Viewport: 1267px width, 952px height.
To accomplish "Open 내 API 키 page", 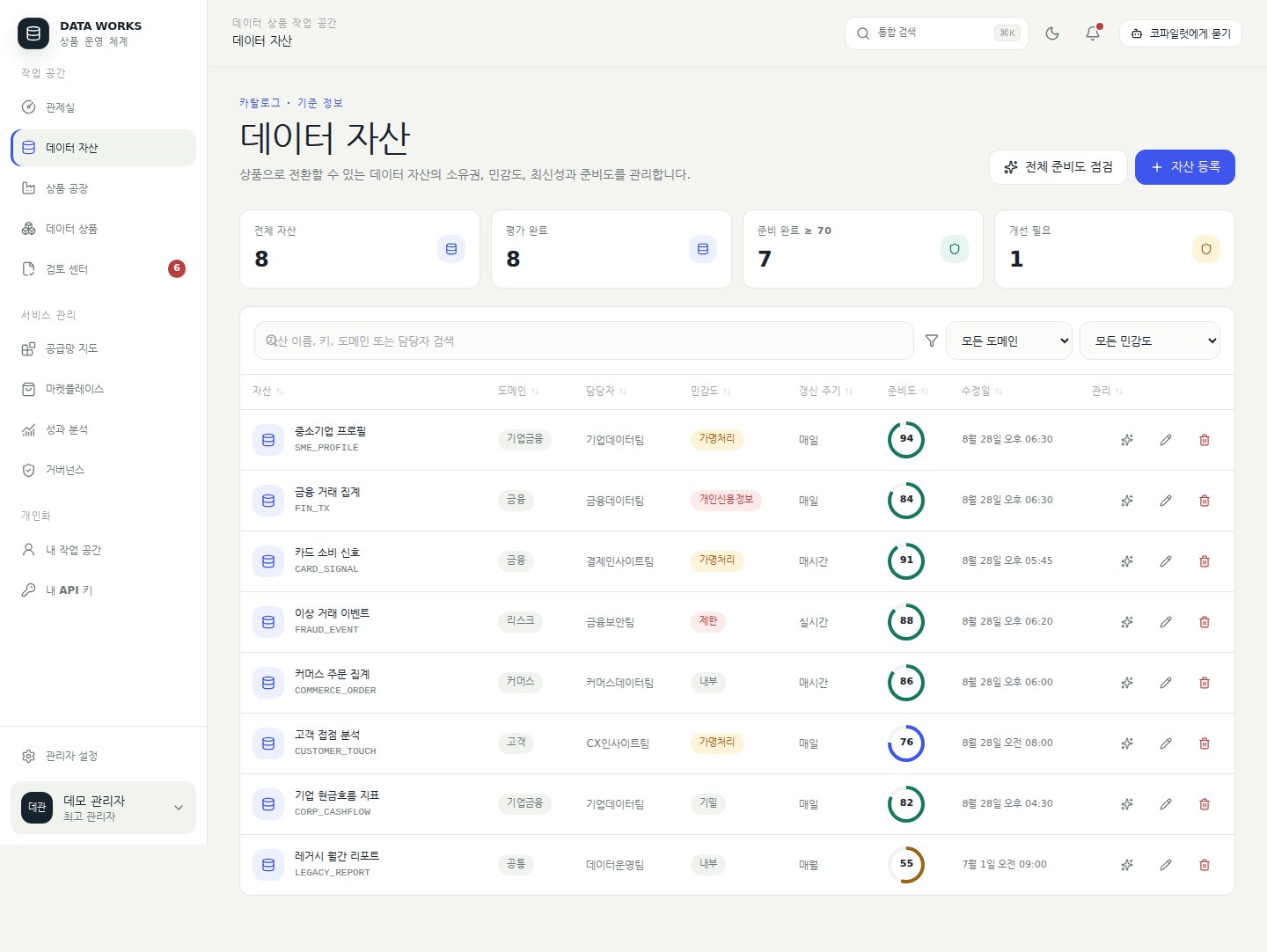I will (x=103, y=590).
